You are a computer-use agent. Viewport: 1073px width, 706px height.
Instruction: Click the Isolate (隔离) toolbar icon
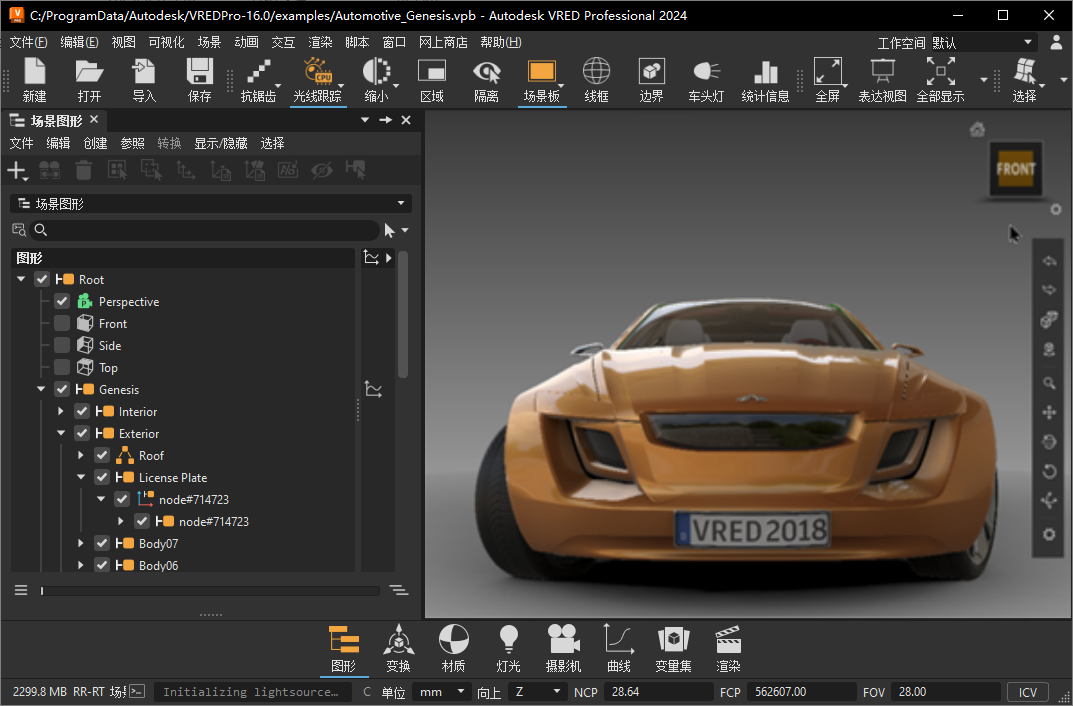tap(486, 73)
